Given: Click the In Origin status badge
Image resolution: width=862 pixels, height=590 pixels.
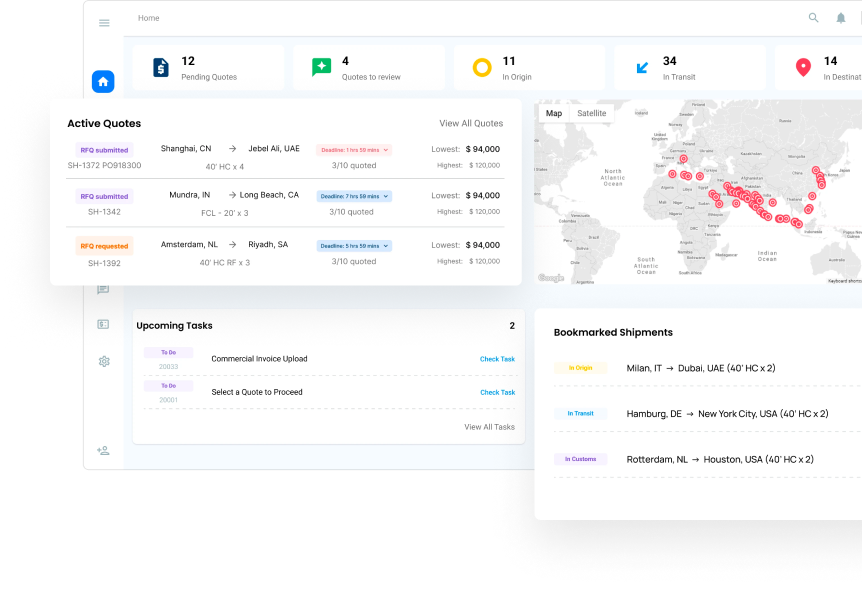Looking at the screenshot, I should pos(581,368).
